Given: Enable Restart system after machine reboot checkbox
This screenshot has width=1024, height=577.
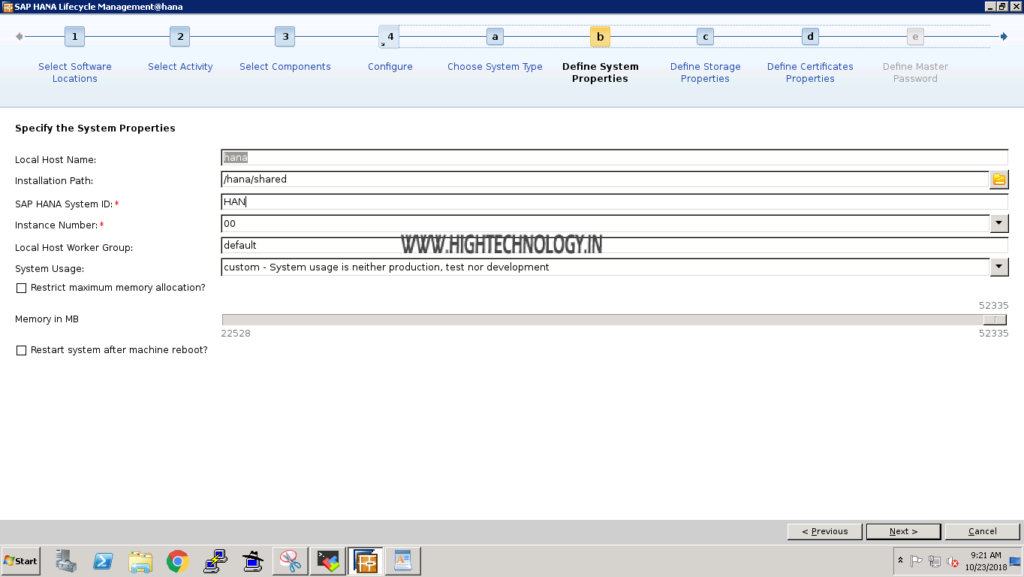Looking at the screenshot, I should [21, 351].
